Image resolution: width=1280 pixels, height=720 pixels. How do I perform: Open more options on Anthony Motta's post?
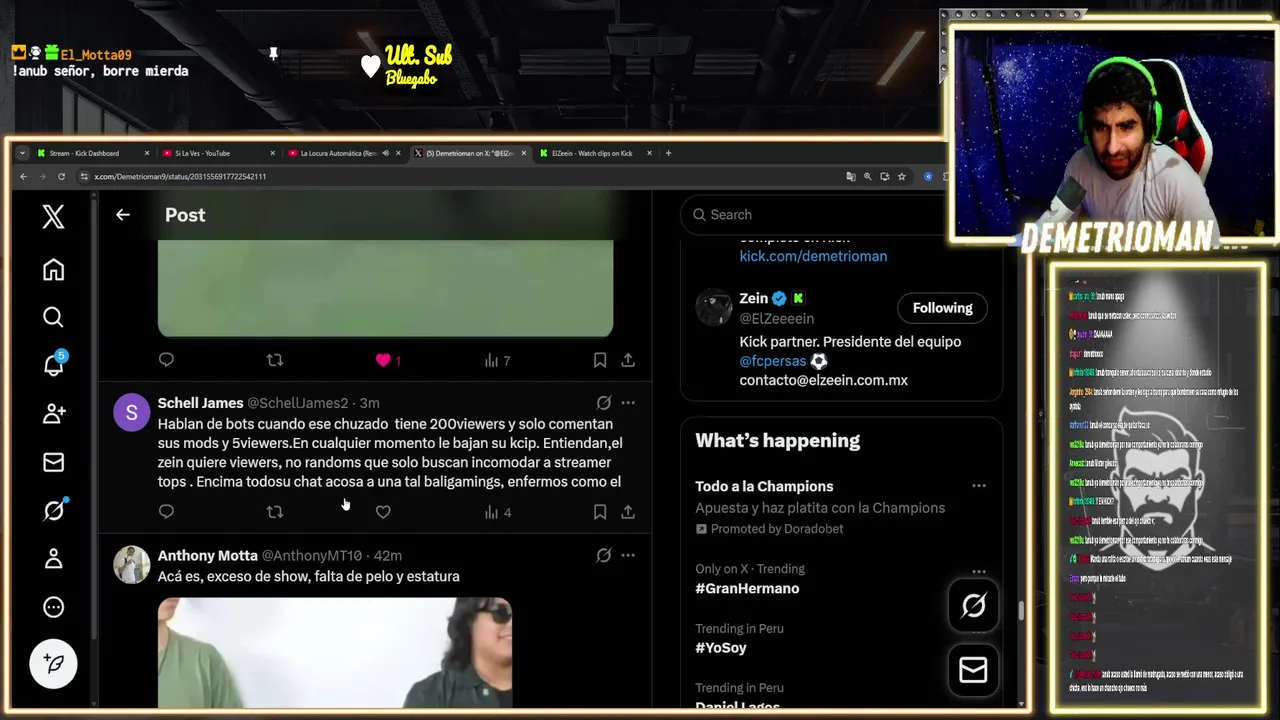tap(628, 555)
